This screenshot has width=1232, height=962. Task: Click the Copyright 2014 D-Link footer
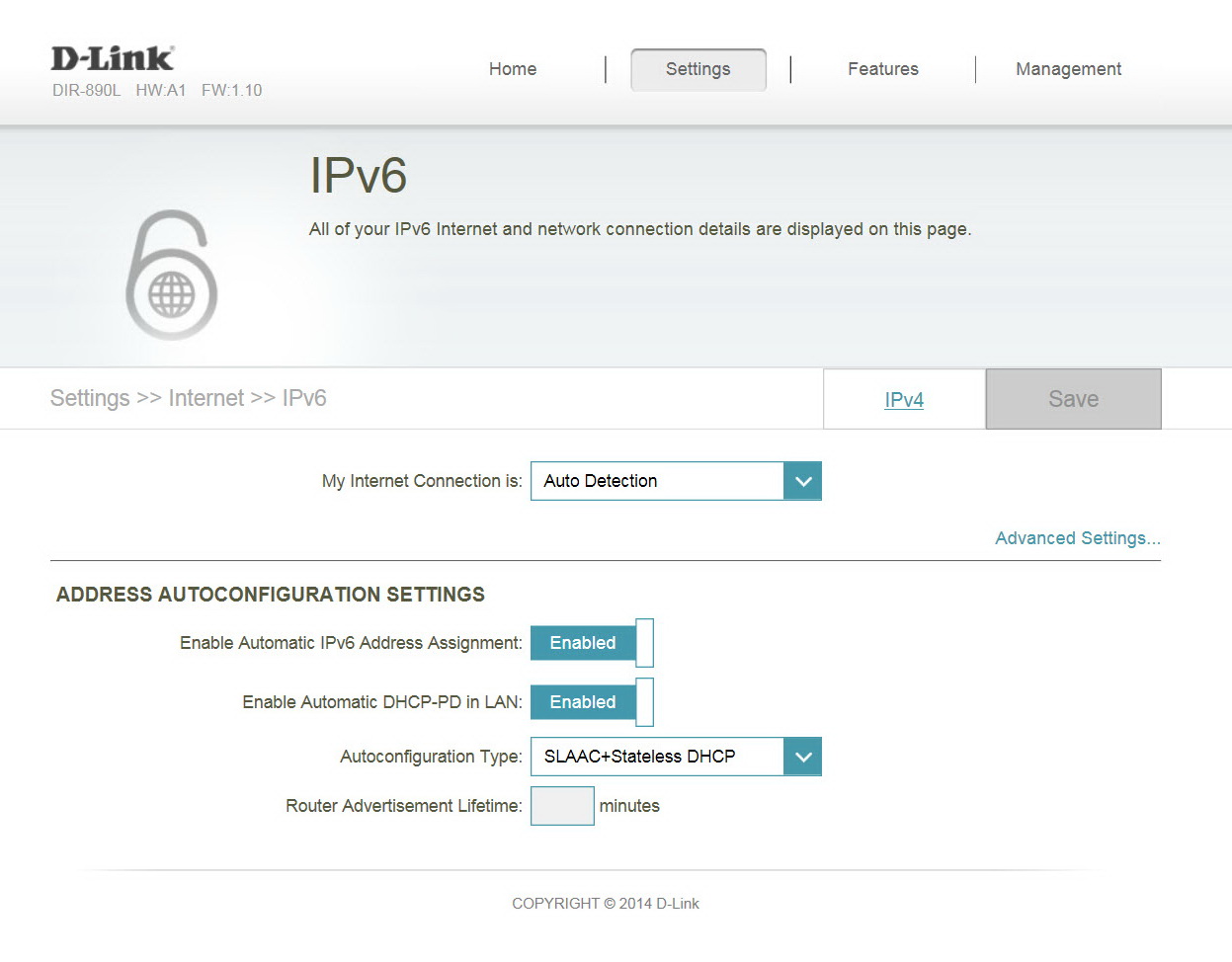pos(605,904)
